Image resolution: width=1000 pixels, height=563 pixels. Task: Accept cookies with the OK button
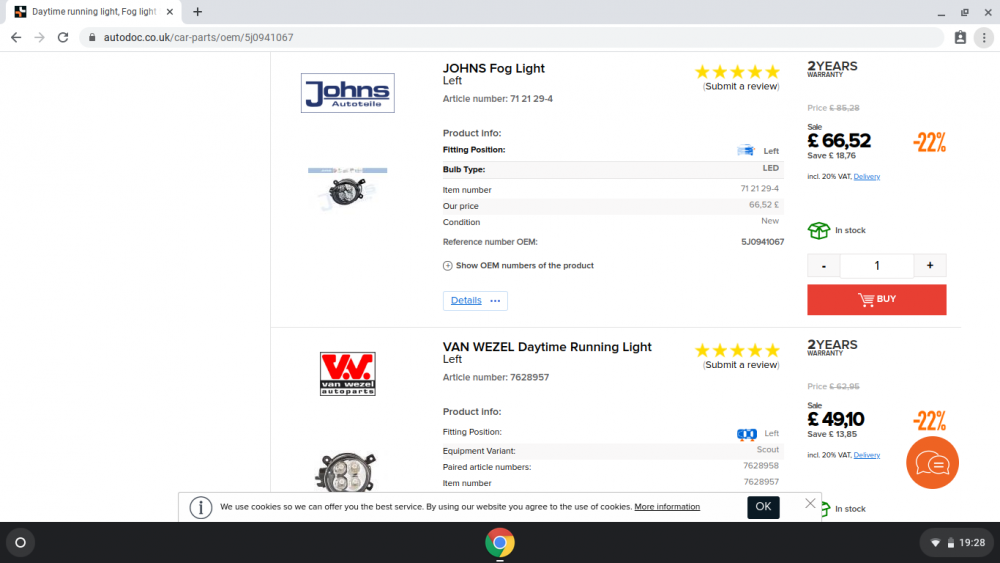pos(763,507)
